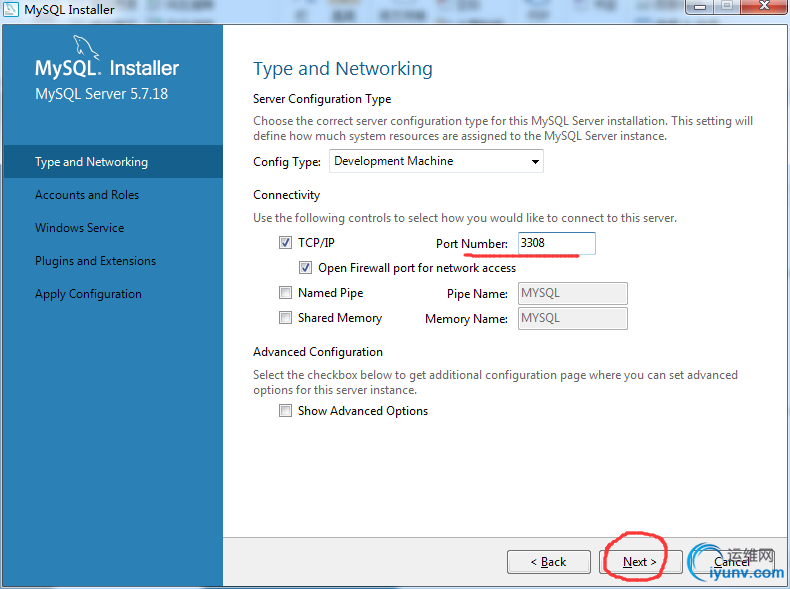The height and width of the screenshot is (589, 790).
Task: Open the Config Type dropdown
Action: (x=436, y=161)
